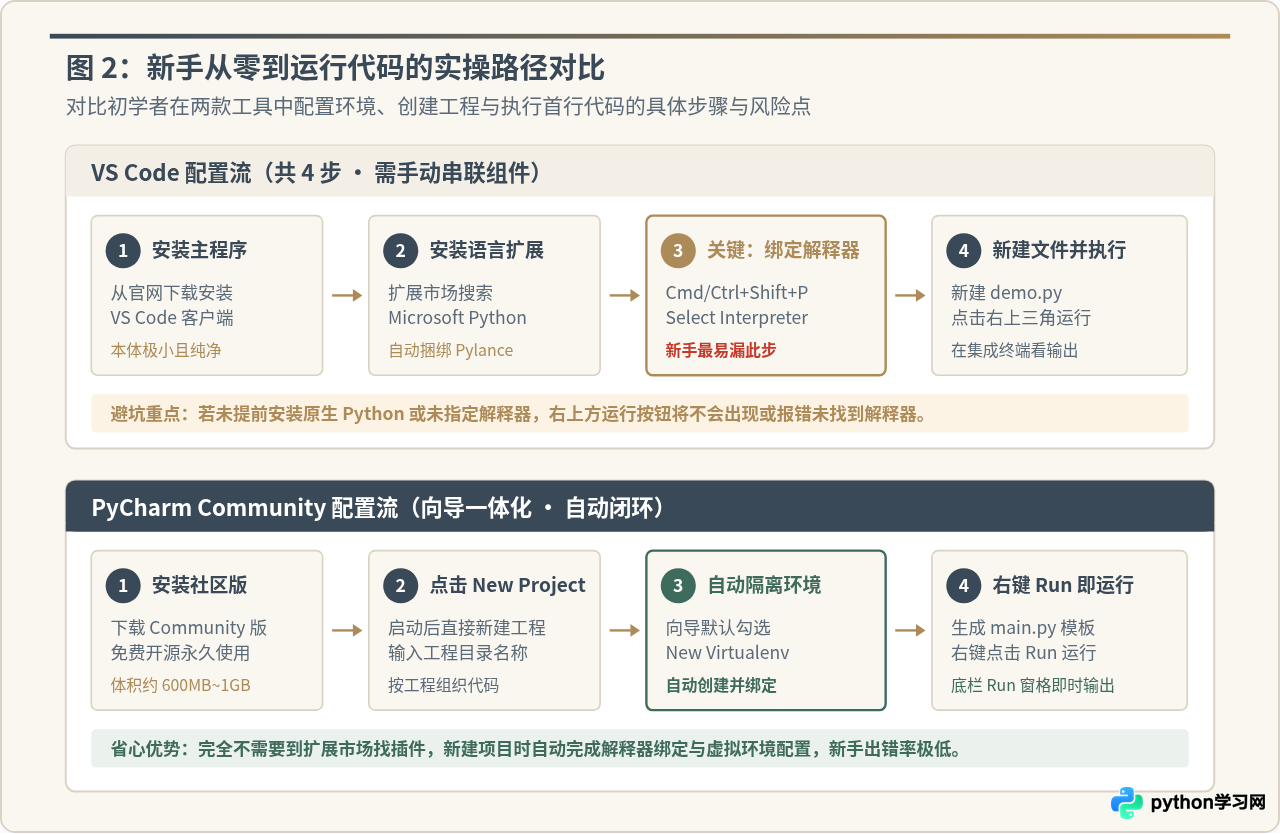Click the step title "右键 Run 即运行"
The height and width of the screenshot is (834, 1280).
click(x=1063, y=585)
